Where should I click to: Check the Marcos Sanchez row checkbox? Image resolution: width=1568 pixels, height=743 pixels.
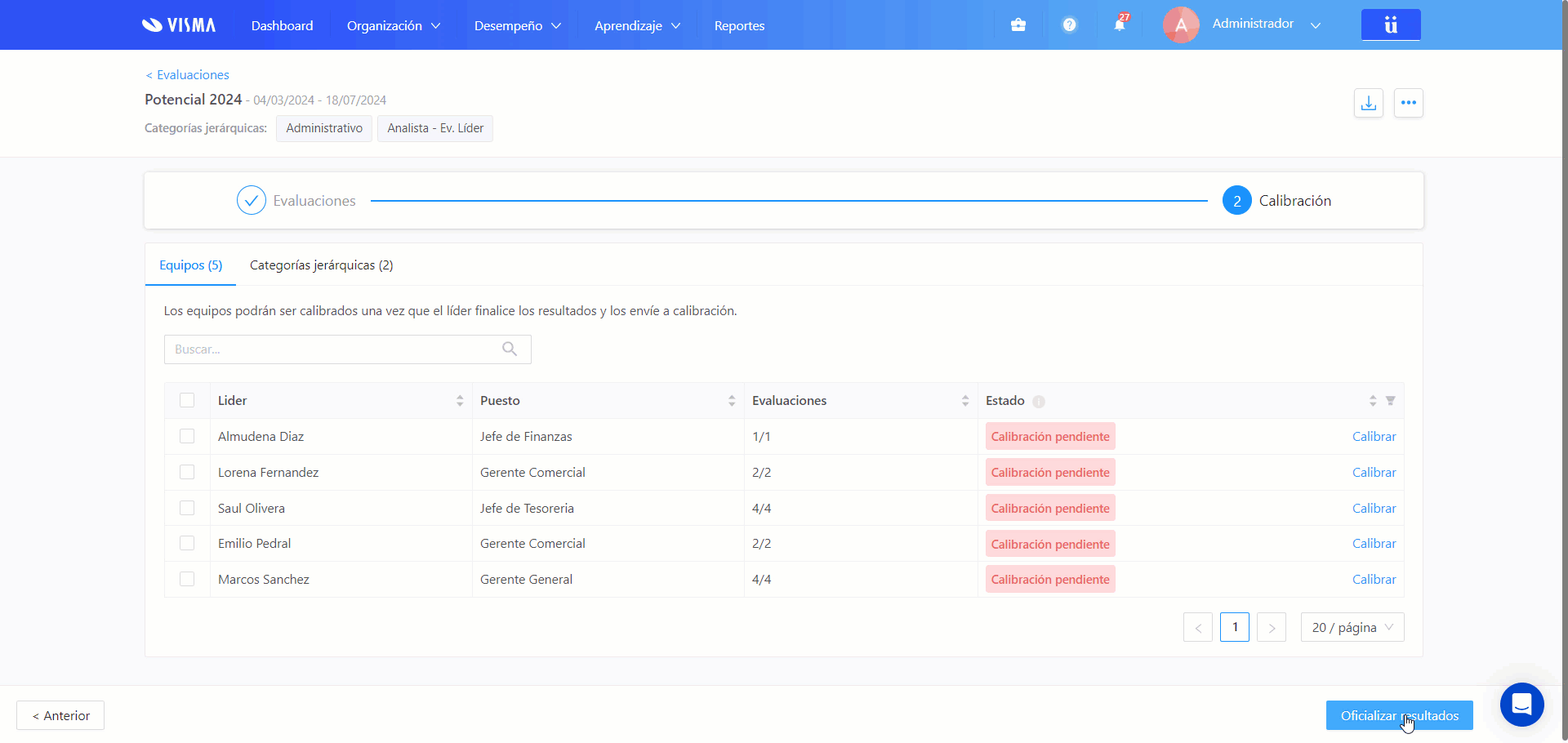[187, 579]
